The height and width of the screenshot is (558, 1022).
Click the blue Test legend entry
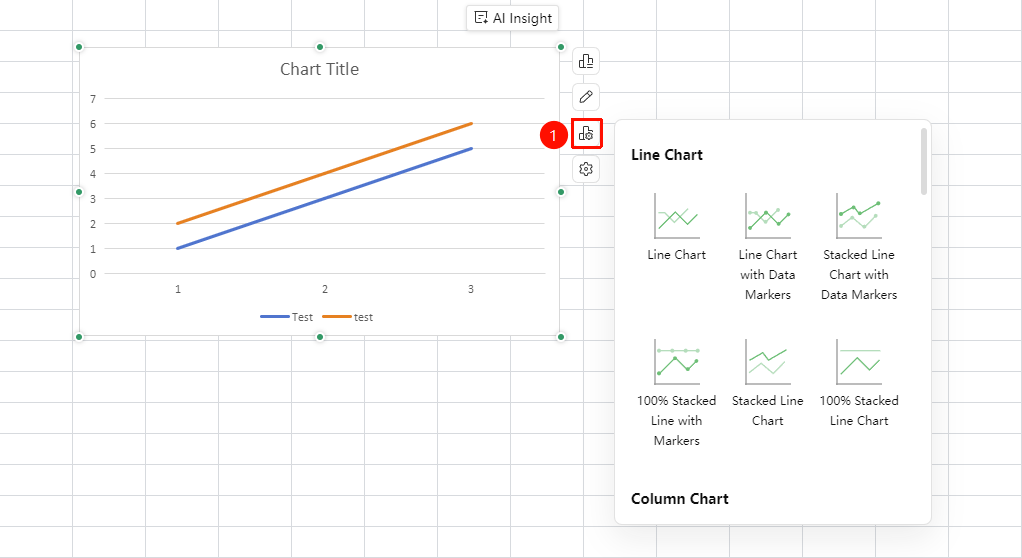pos(287,317)
